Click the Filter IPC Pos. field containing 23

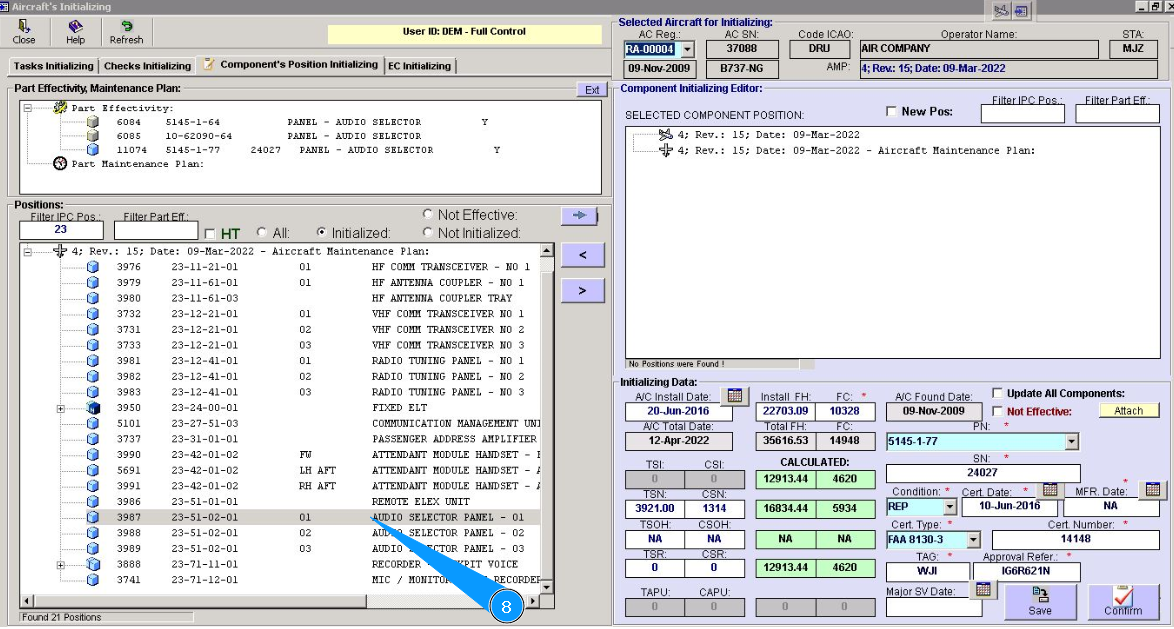pyautogui.click(x=62, y=230)
